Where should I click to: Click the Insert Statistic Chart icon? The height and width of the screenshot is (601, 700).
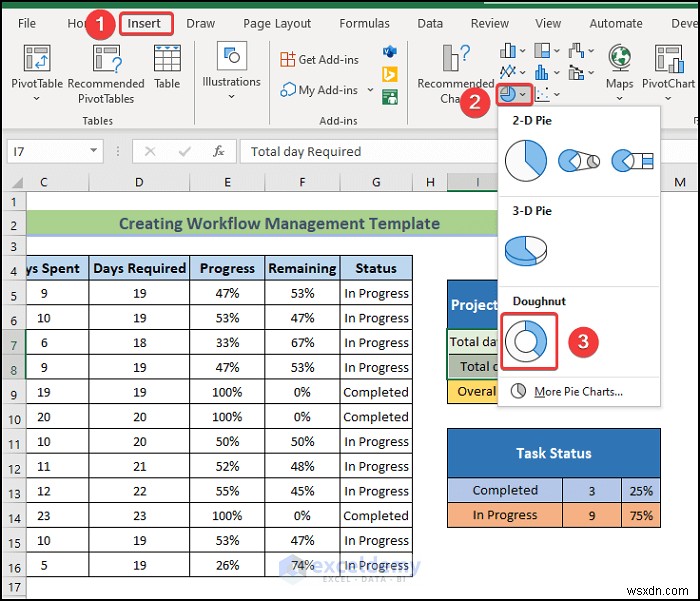pos(542,72)
